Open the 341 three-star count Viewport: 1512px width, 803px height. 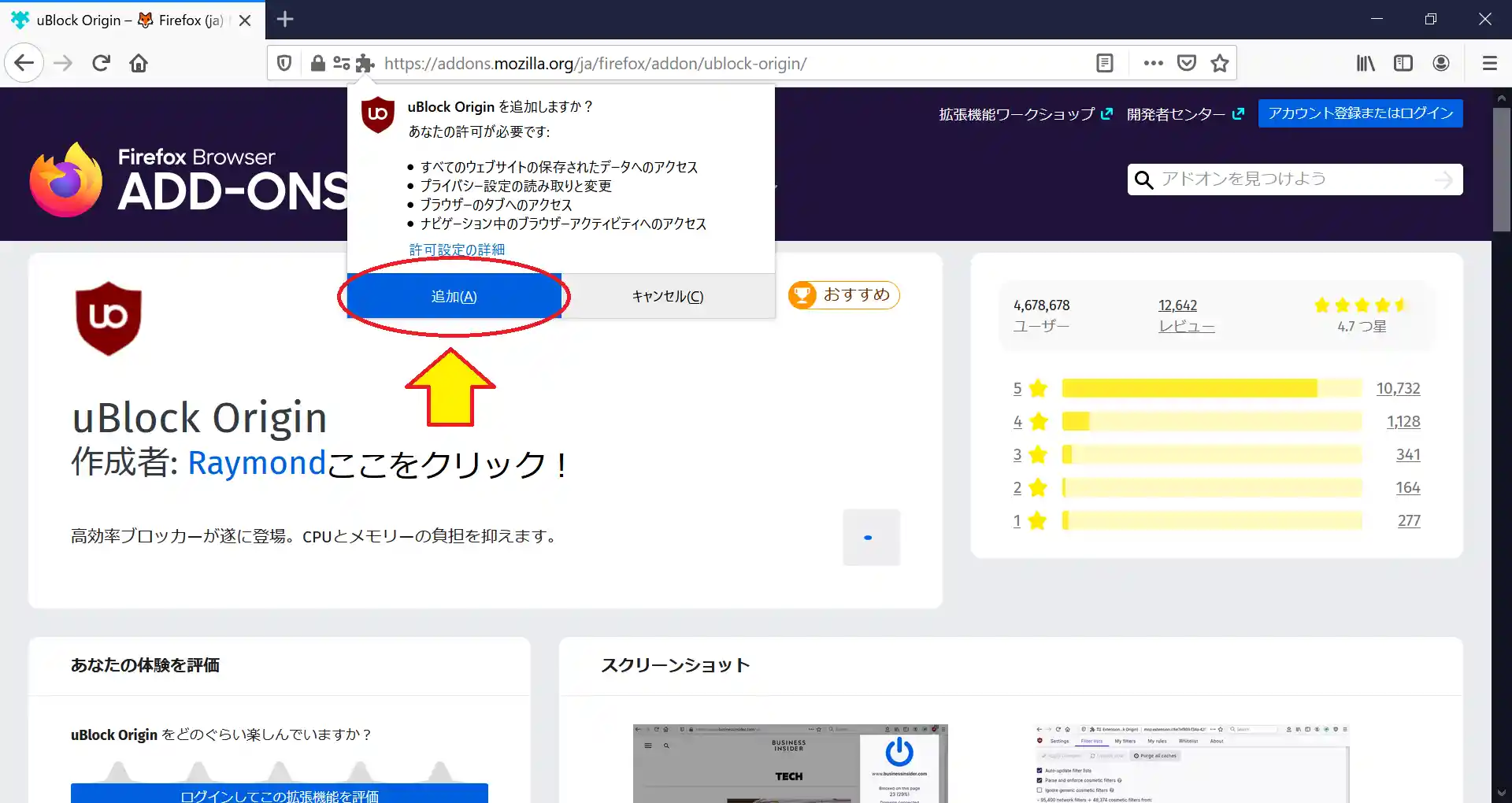coord(1408,454)
